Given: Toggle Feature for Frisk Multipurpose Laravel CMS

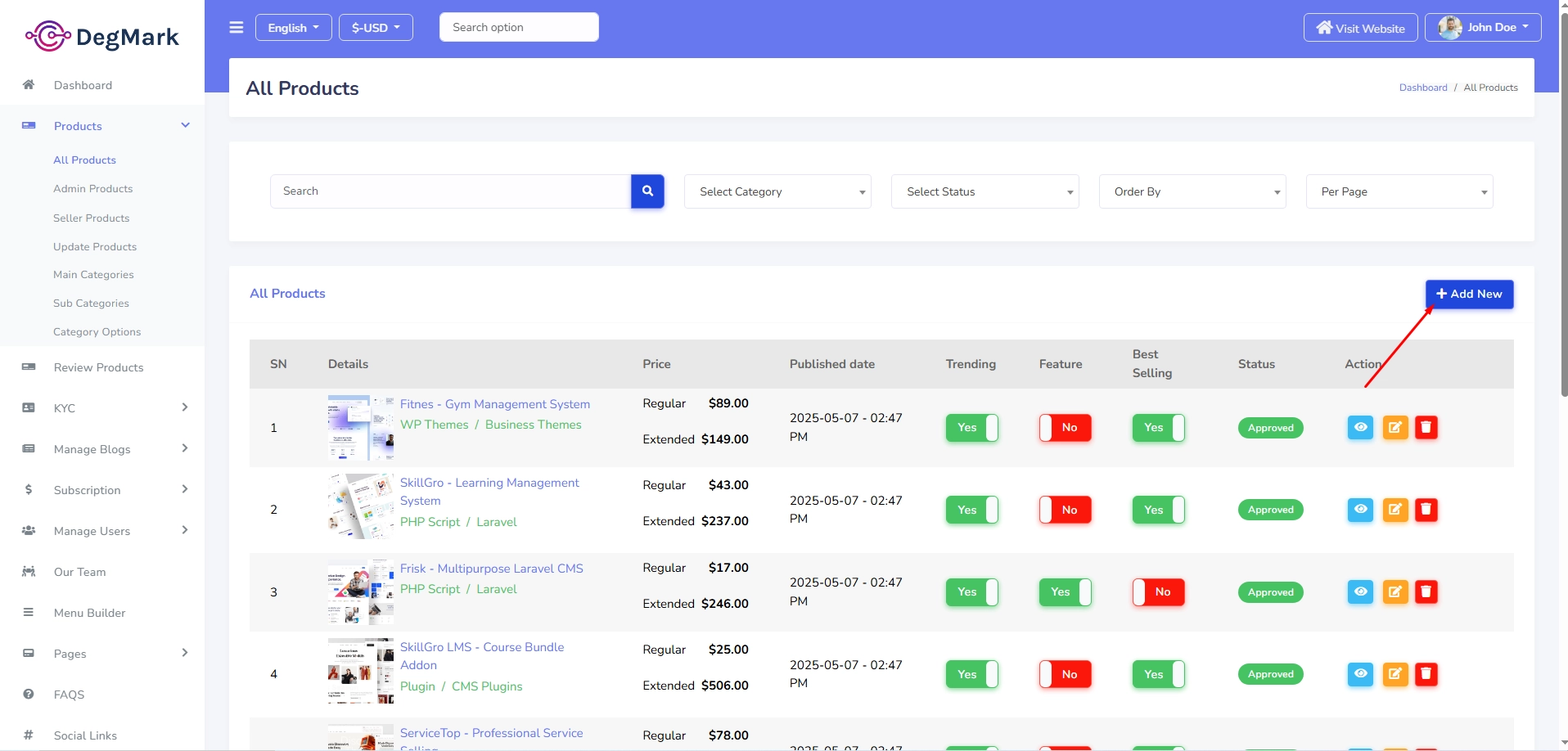Looking at the screenshot, I should [x=1065, y=592].
